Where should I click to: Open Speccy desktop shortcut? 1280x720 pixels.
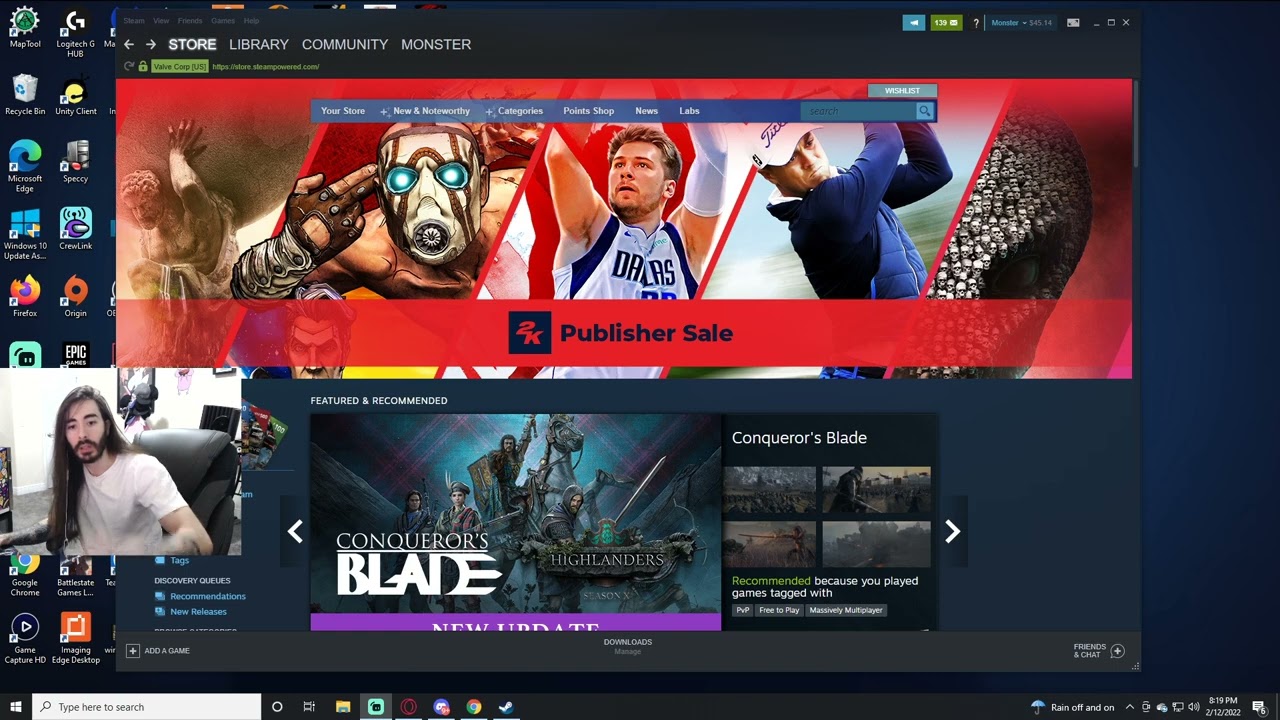[75, 161]
